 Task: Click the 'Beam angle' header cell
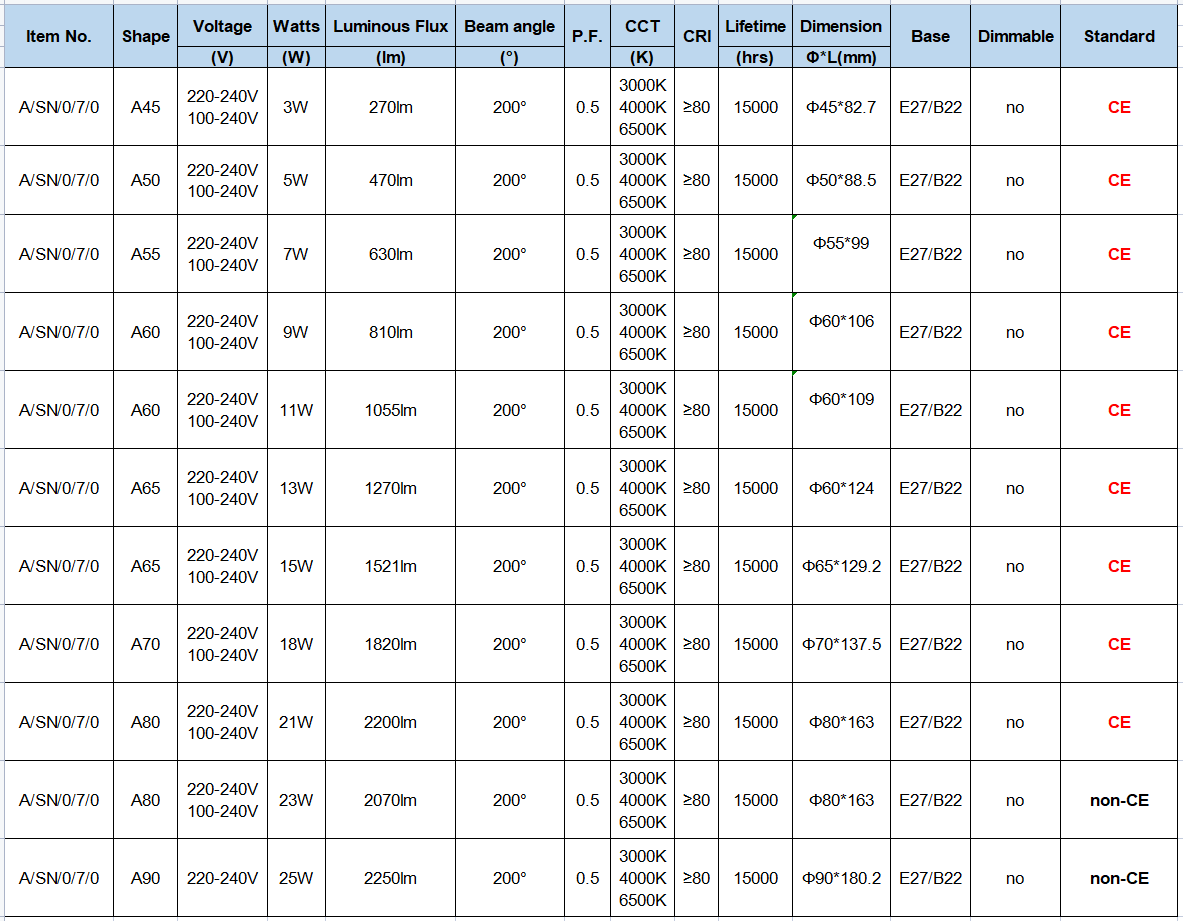point(510,26)
